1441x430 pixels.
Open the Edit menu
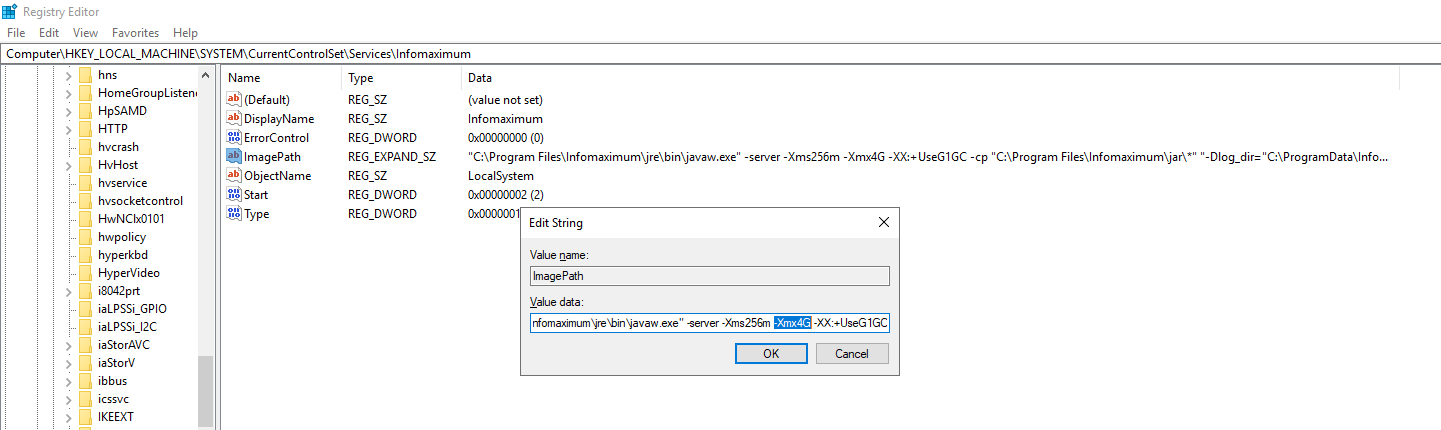(49, 33)
